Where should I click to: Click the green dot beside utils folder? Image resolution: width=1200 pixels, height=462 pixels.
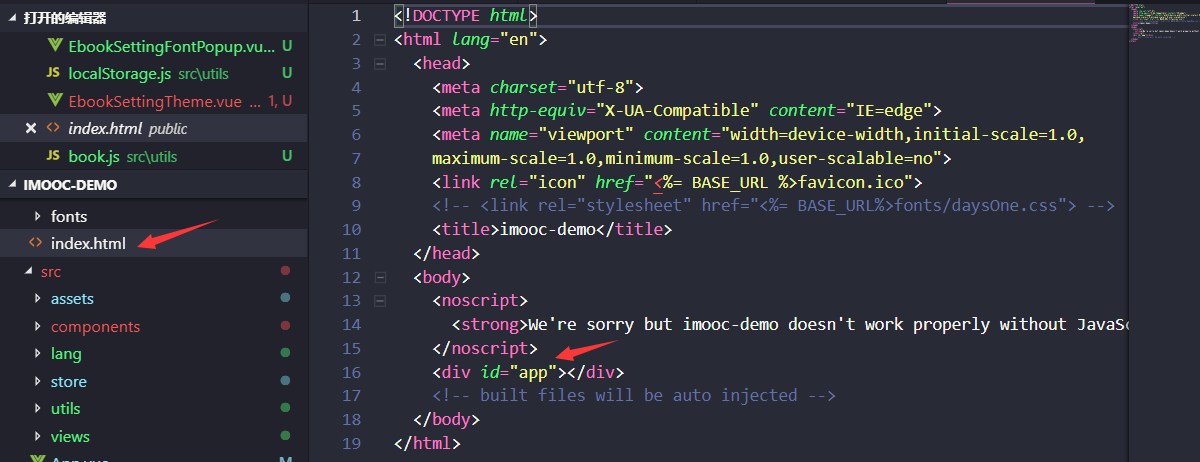click(285, 408)
